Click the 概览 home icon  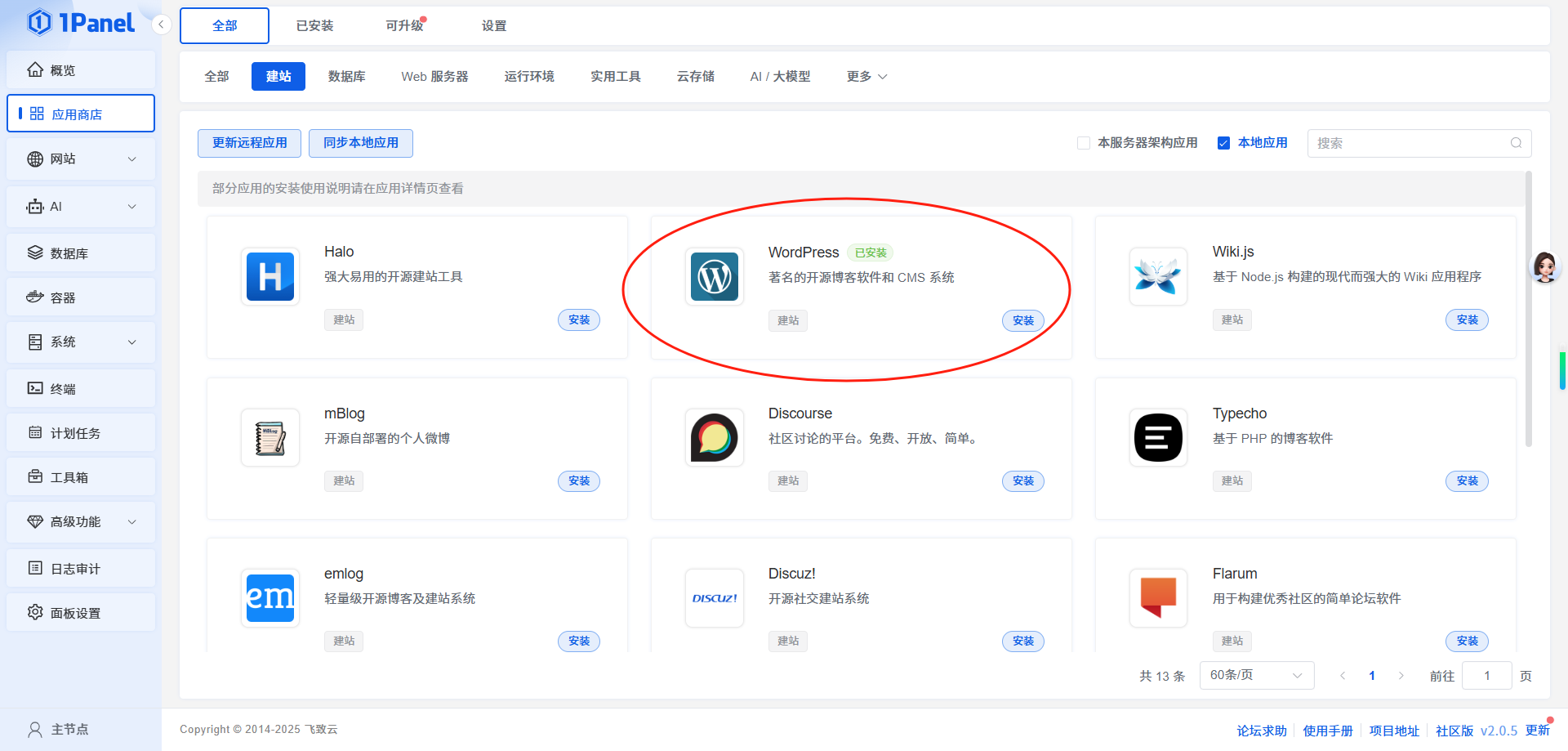point(35,69)
